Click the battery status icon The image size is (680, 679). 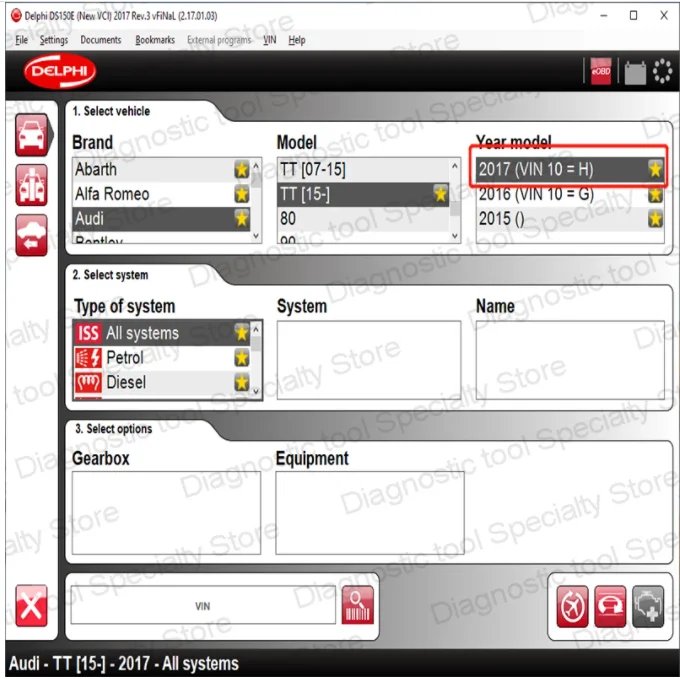[x=635, y=72]
